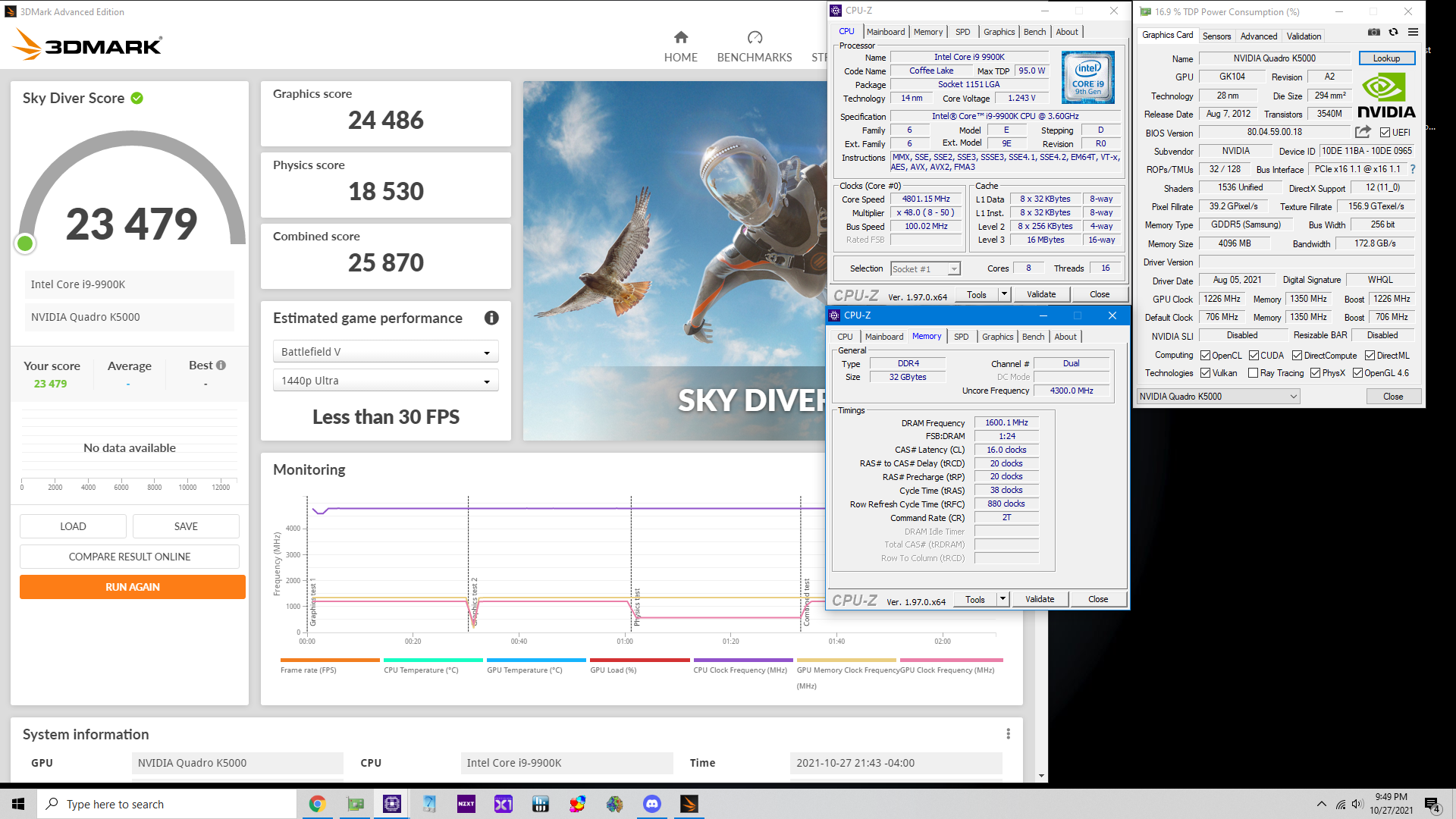
Task: Click Validate in the upper CPU-Z window
Action: (1040, 293)
